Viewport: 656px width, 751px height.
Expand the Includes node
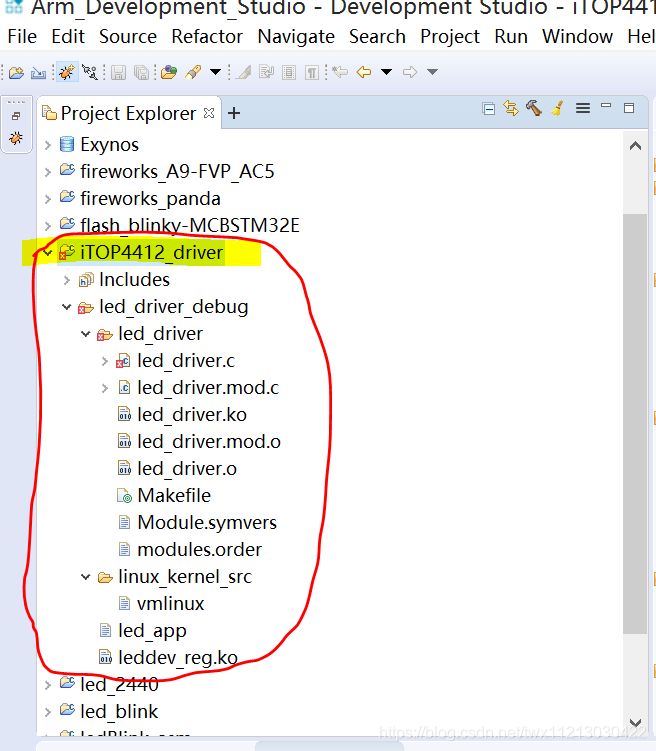click(67, 280)
